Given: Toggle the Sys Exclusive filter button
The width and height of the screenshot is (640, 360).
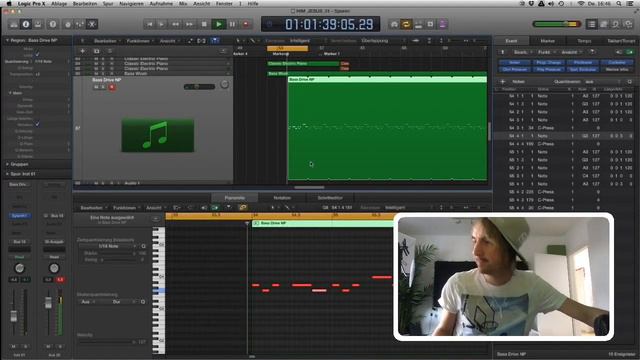Looking at the screenshot, I should click(x=583, y=69).
